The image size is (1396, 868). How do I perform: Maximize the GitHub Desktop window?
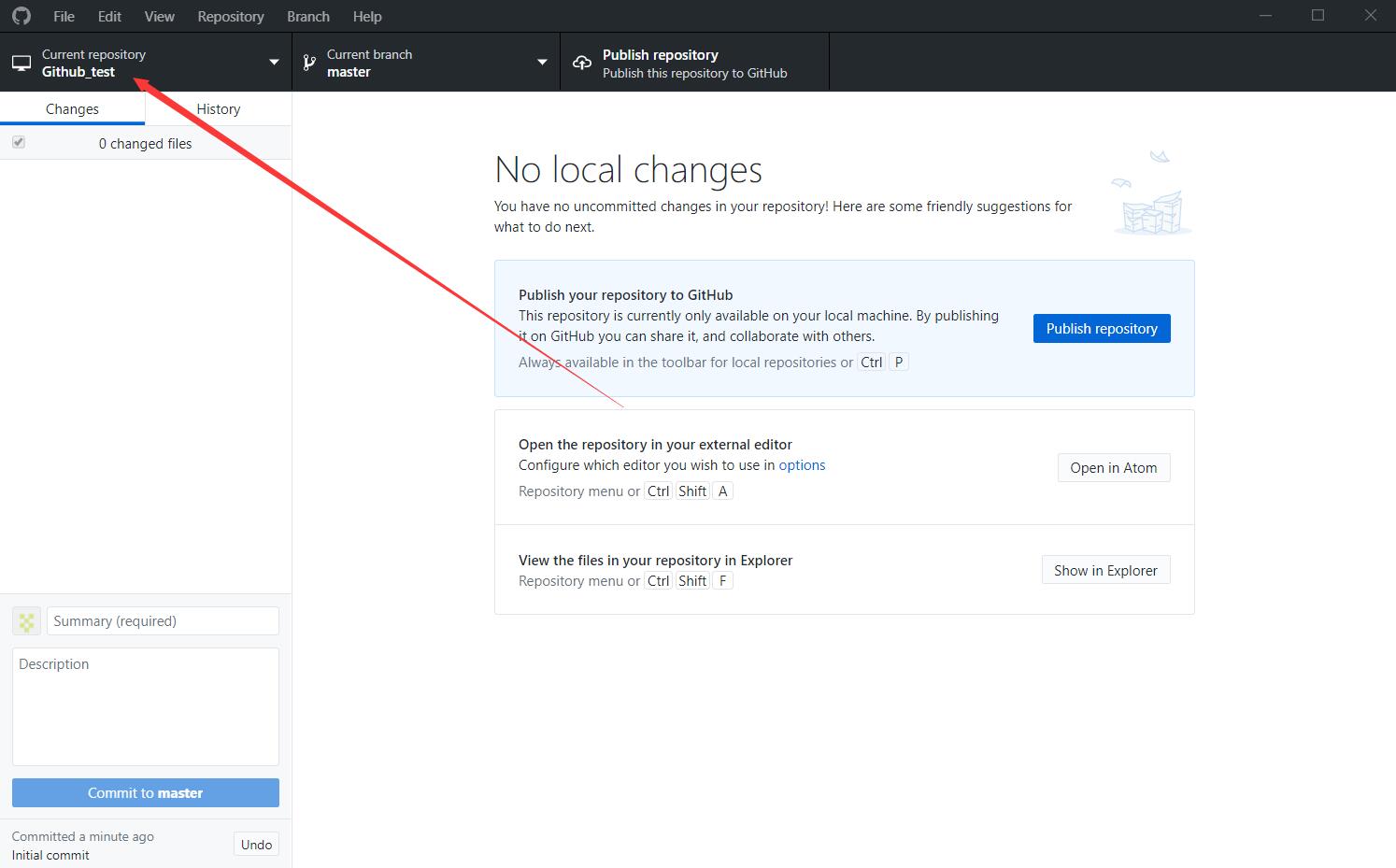pos(1318,16)
